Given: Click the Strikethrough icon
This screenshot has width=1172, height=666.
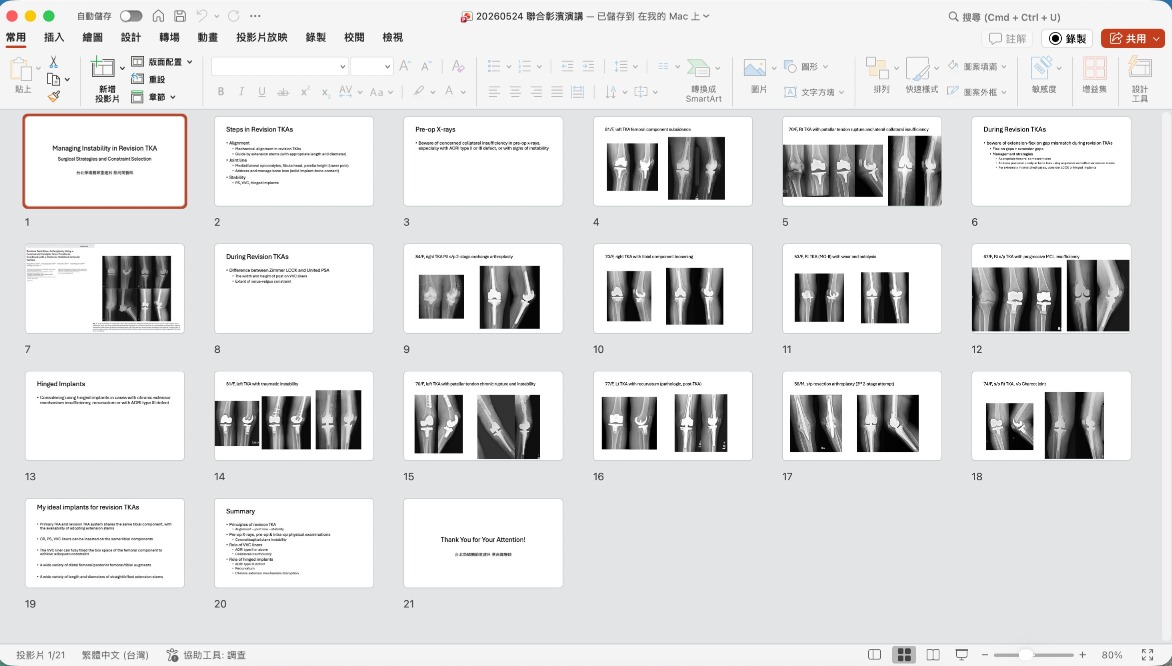Looking at the screenshot, I should pyautogui.click(x=283, y=92).
